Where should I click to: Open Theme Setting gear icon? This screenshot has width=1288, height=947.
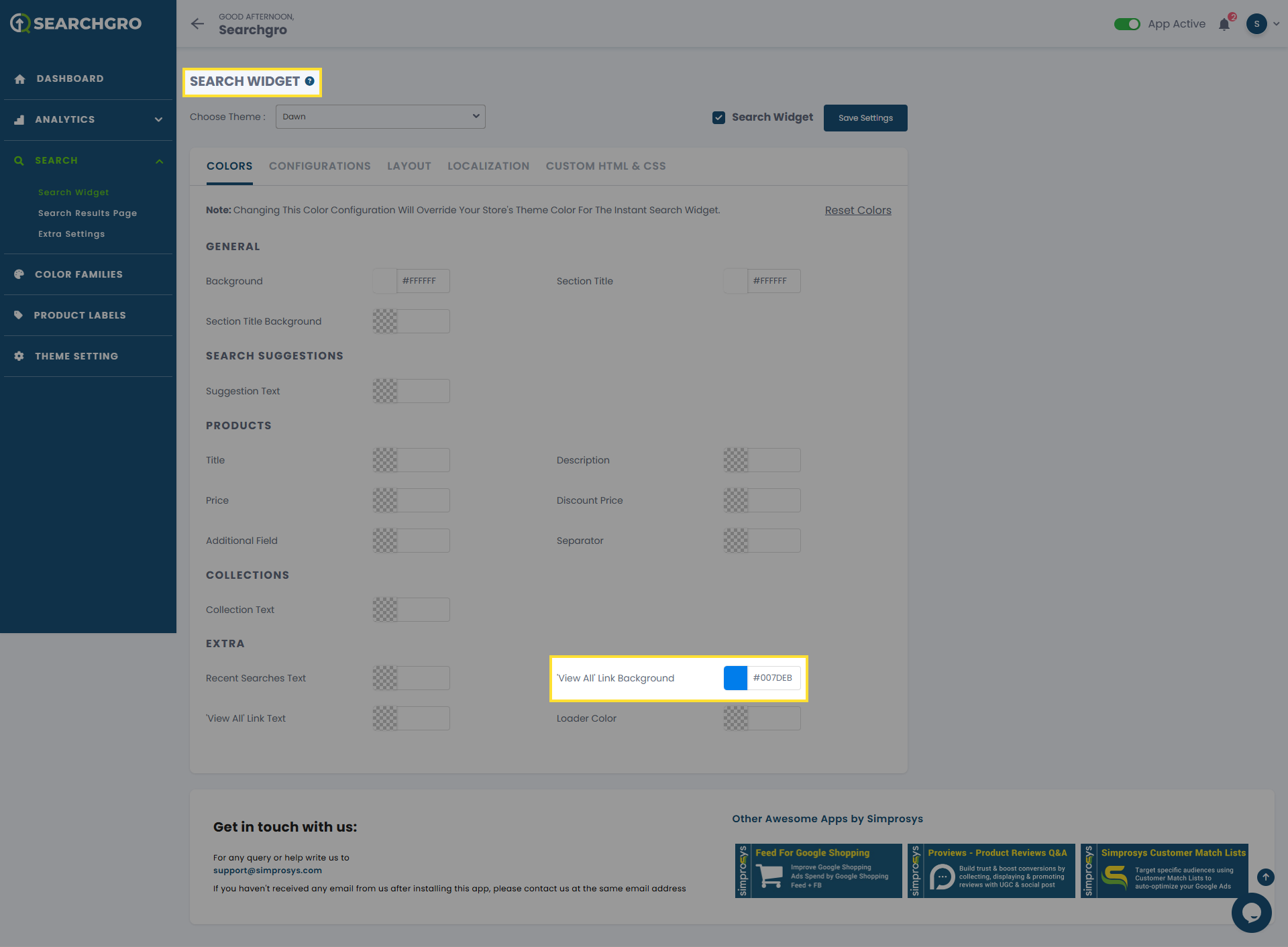click(x=19, y=356)
